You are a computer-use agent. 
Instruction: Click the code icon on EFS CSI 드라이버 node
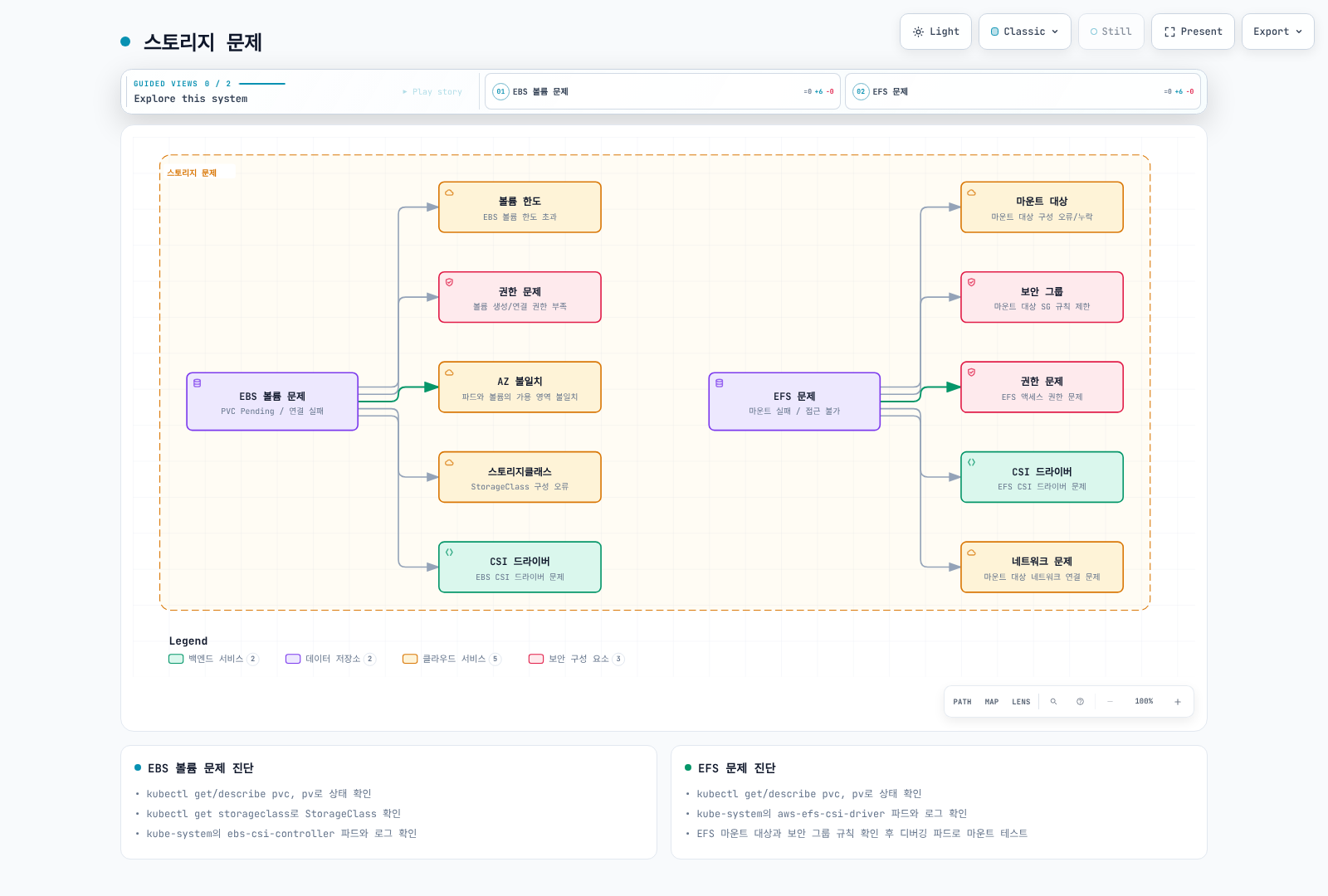pos(971,462)
